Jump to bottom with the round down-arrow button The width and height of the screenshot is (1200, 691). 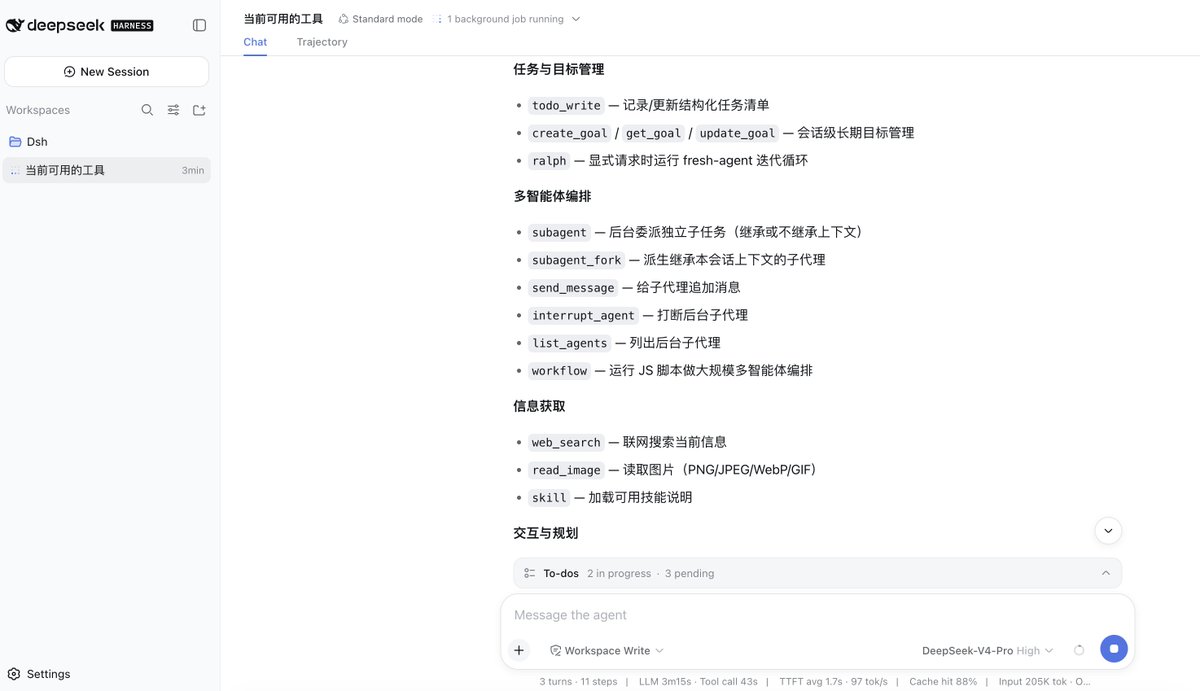click(x=1108, y=530)
